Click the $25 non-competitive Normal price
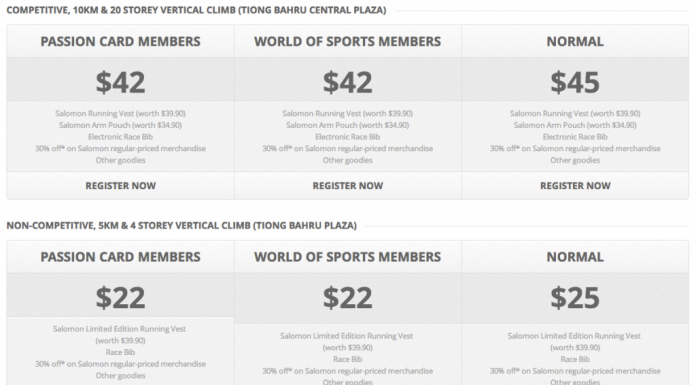 [575, 298]
